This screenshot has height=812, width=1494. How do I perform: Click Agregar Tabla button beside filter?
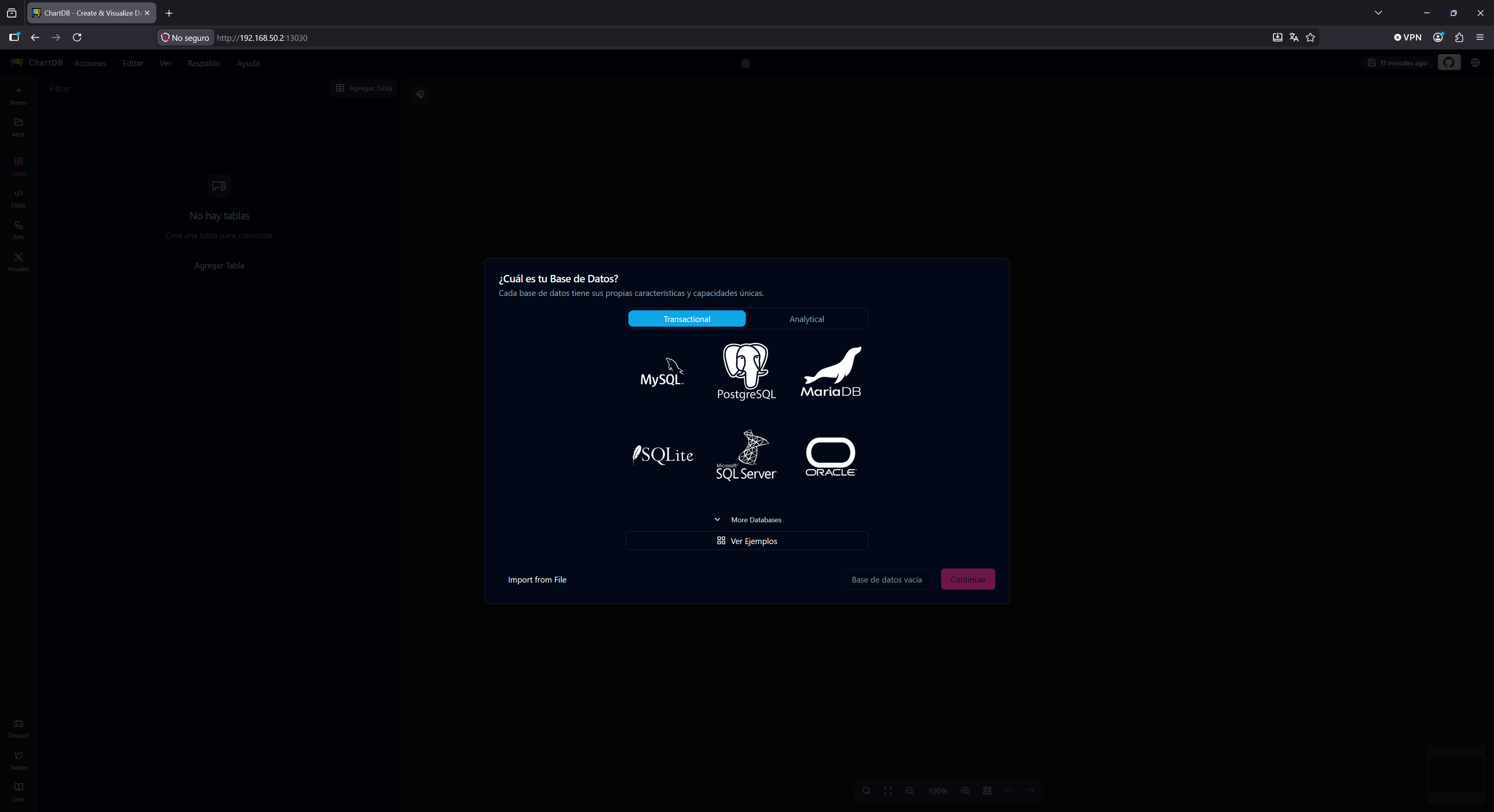coord(364,88)
